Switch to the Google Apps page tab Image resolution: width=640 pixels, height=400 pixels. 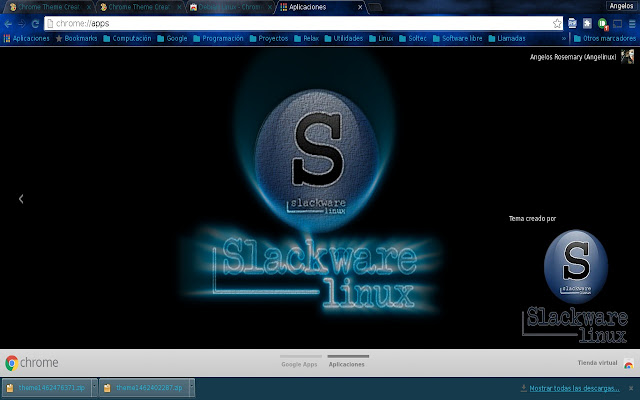click(x=300, y=362)
